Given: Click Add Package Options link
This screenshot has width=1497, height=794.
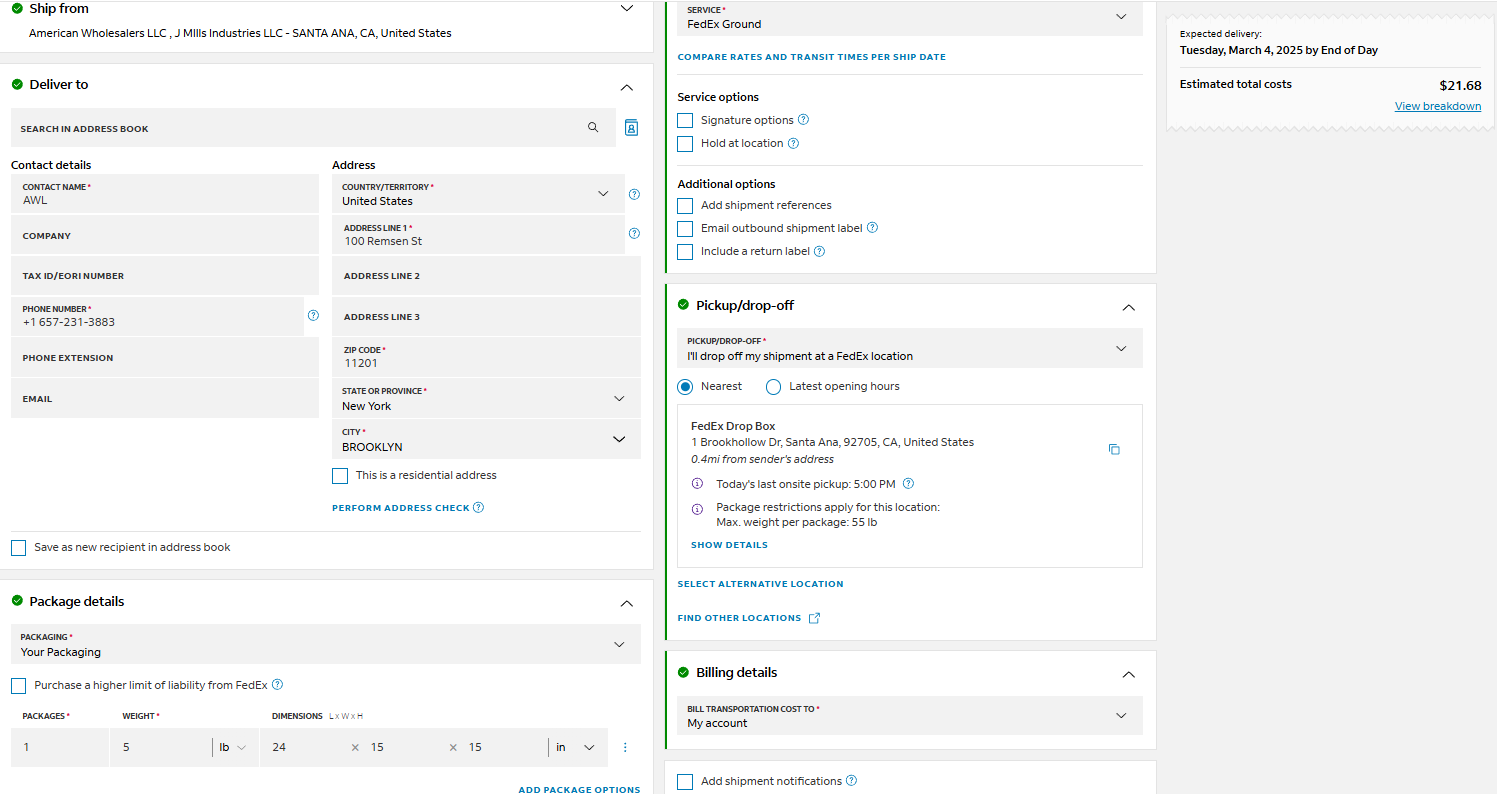Looking at the screenshot, I should tap(579, 790).
